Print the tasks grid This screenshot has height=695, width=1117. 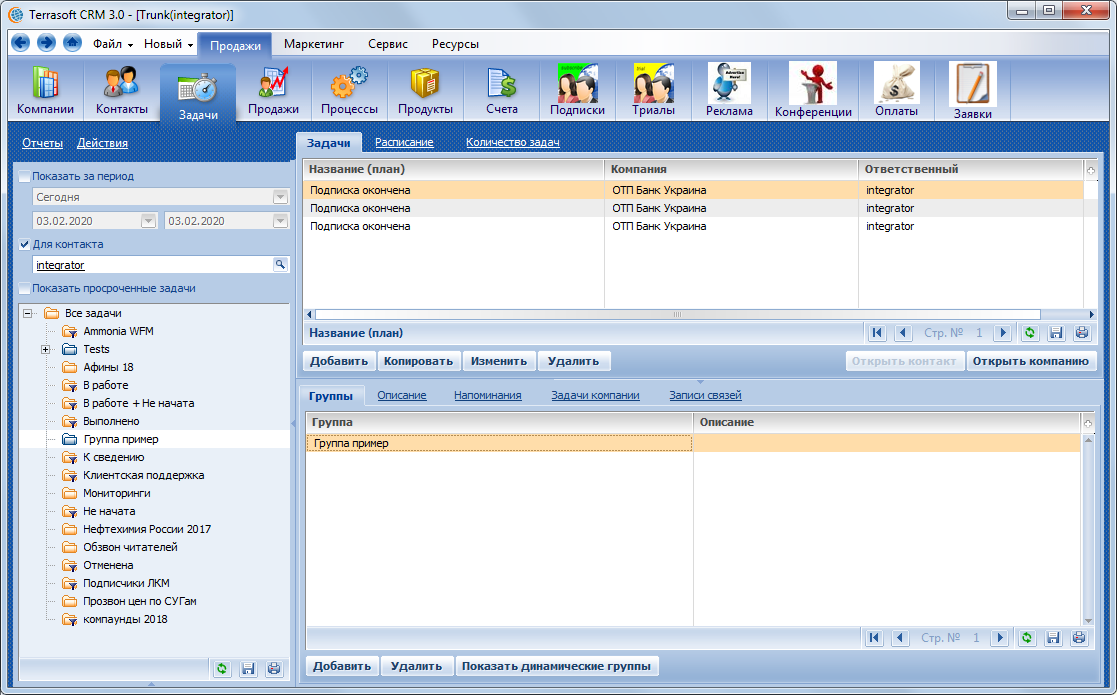click(1081, 333)
